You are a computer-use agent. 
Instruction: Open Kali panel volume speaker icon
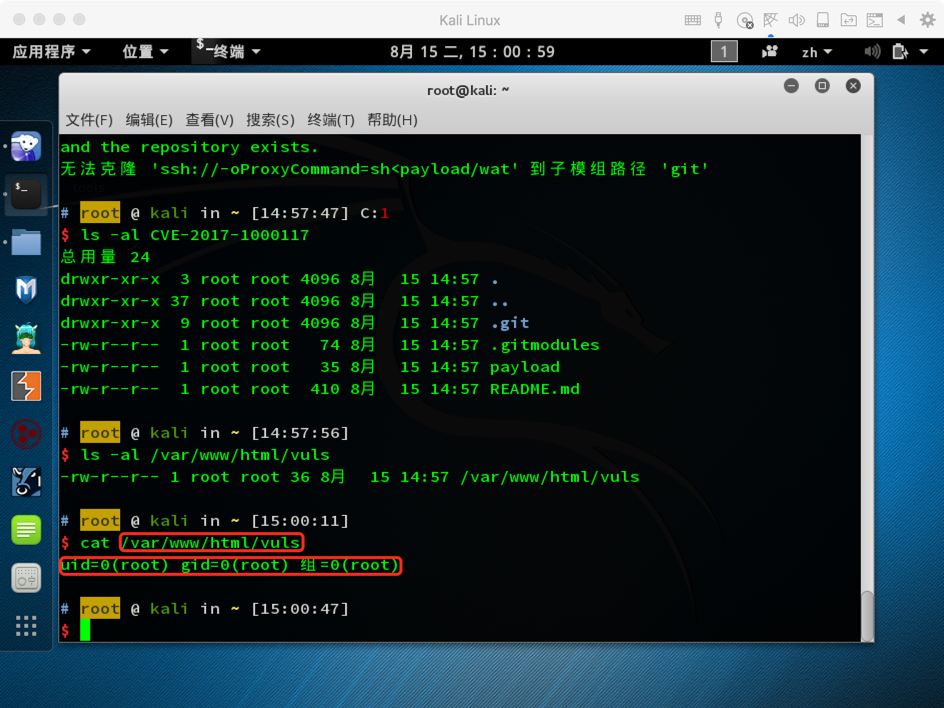(872, 52)
